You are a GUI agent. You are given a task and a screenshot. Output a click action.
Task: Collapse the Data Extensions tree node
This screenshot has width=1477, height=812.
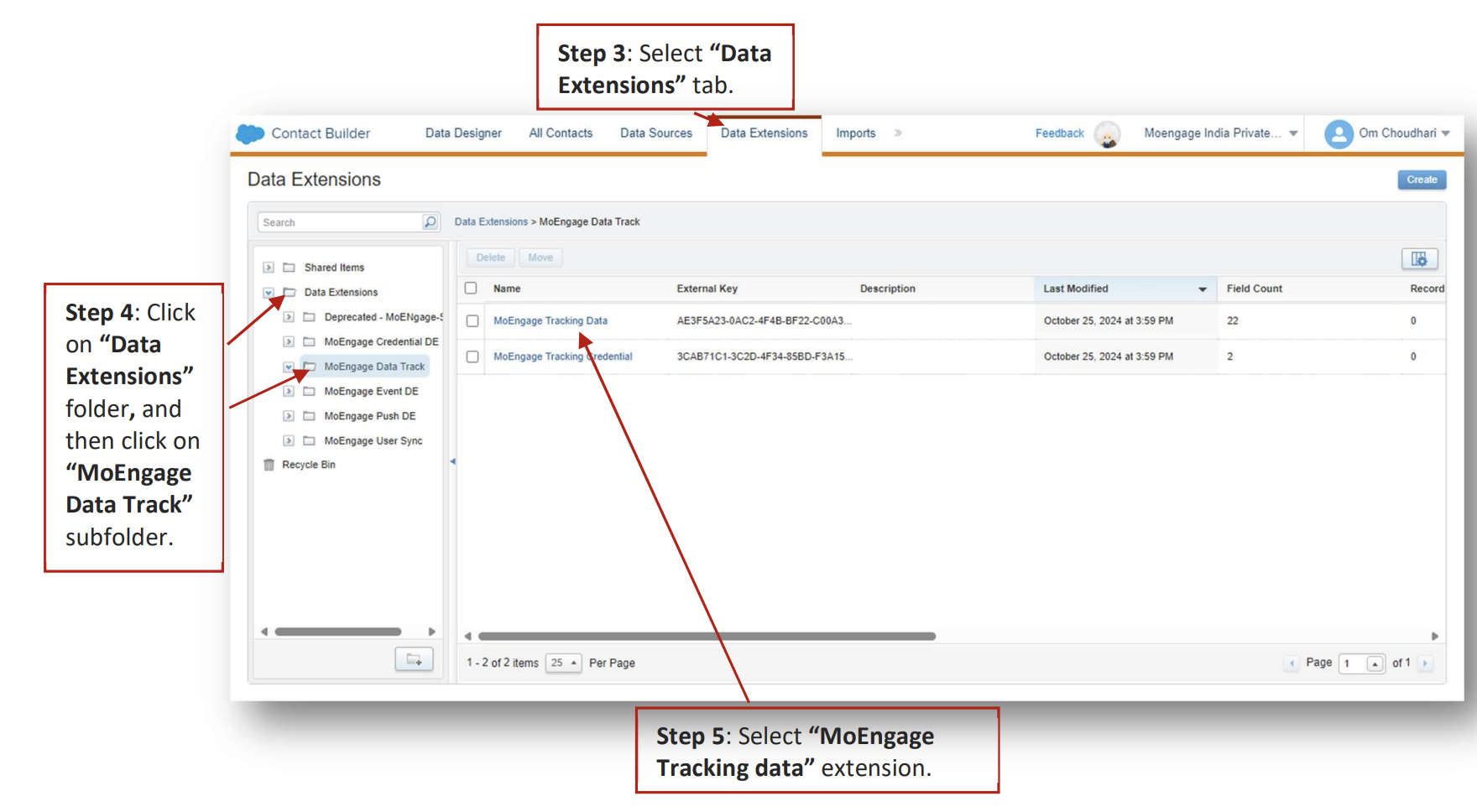(269, 293)
